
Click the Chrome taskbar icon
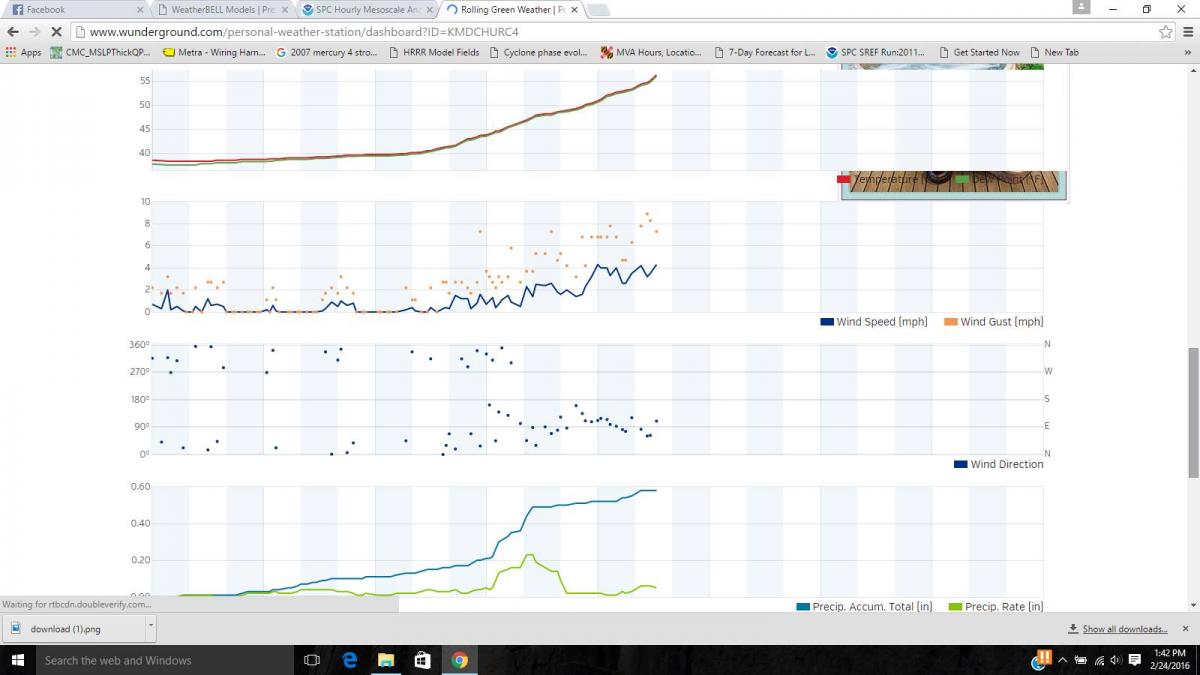click(459, 660)
